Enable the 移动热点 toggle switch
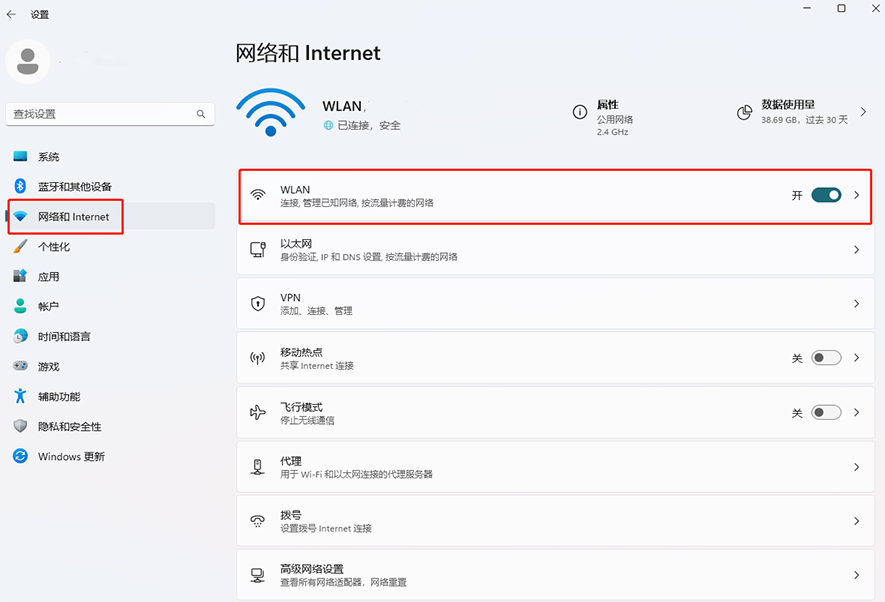 click(826, 358)
